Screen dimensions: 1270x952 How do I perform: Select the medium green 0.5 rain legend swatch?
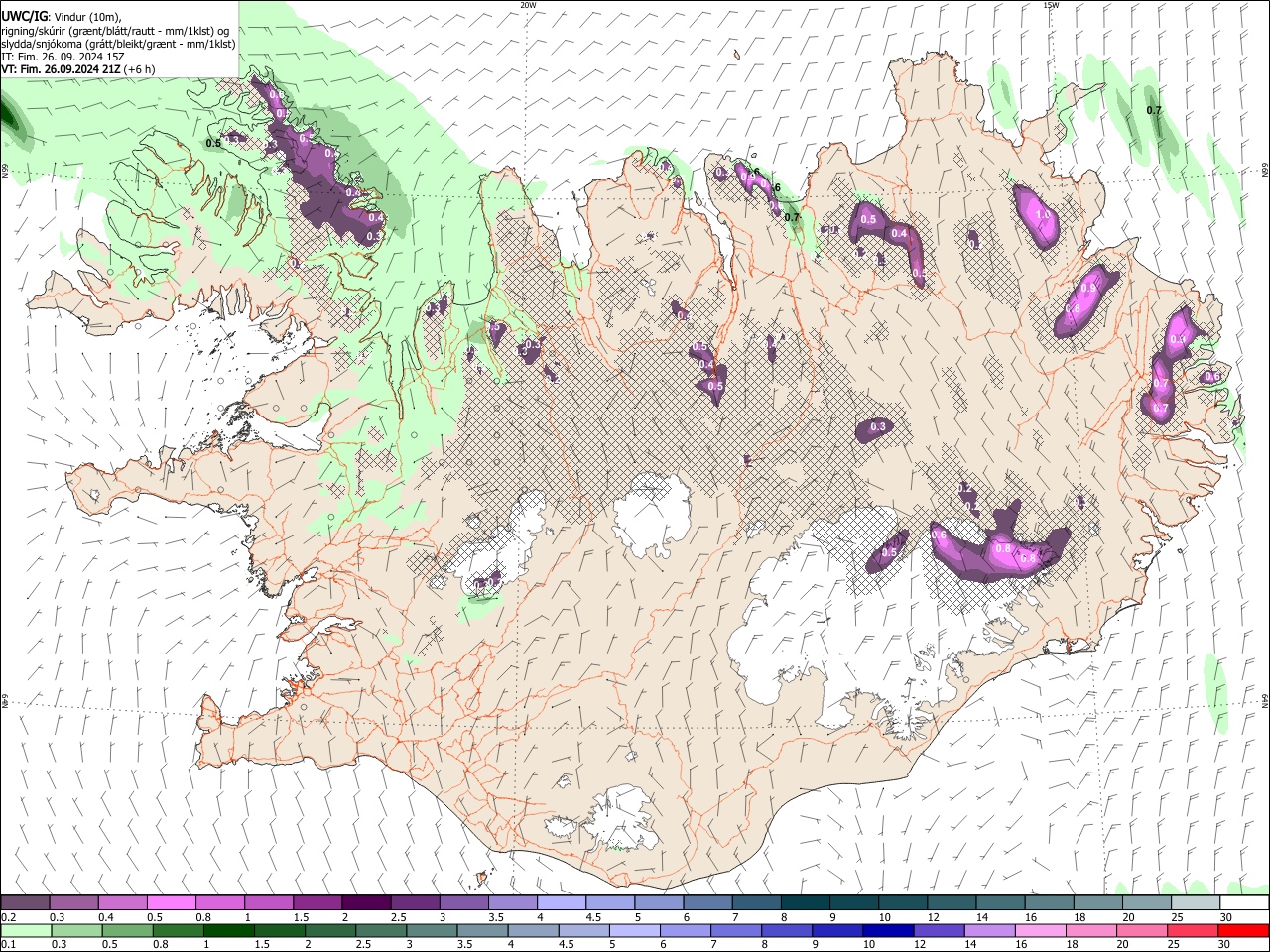127,931
